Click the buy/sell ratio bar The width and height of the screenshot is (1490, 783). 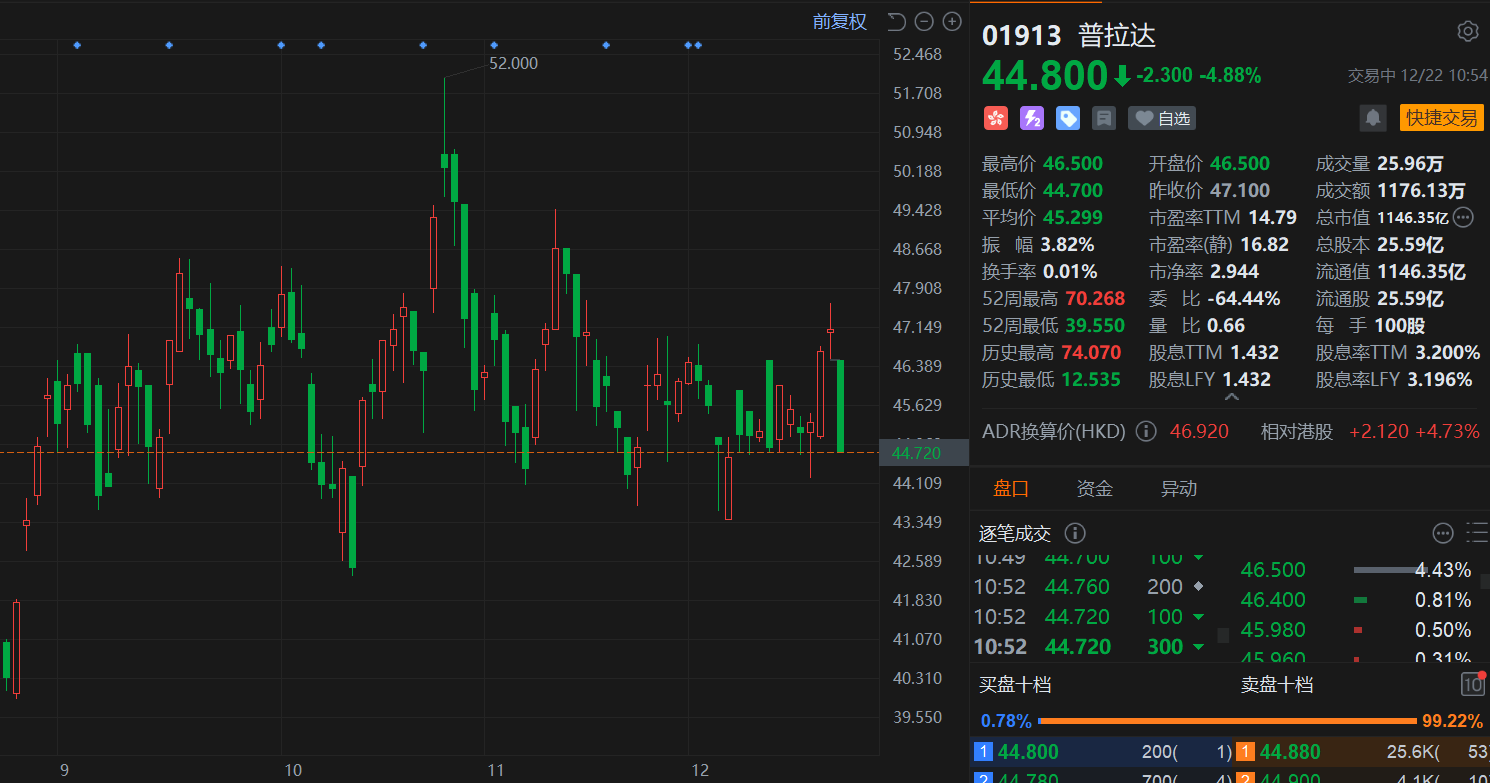tap(1229, 720)
